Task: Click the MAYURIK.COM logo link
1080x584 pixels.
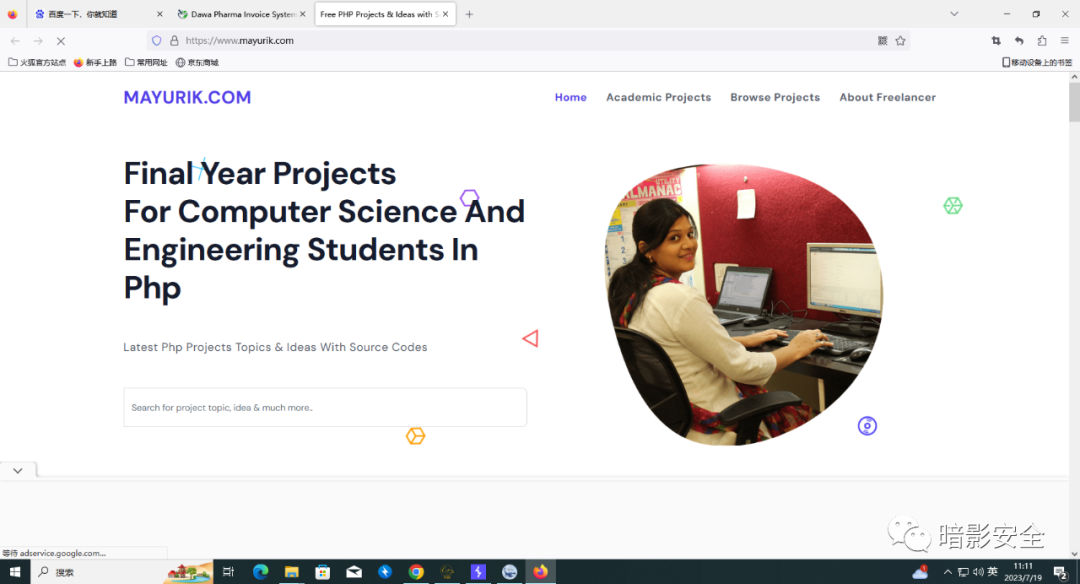Action: [x=187, y=97]
